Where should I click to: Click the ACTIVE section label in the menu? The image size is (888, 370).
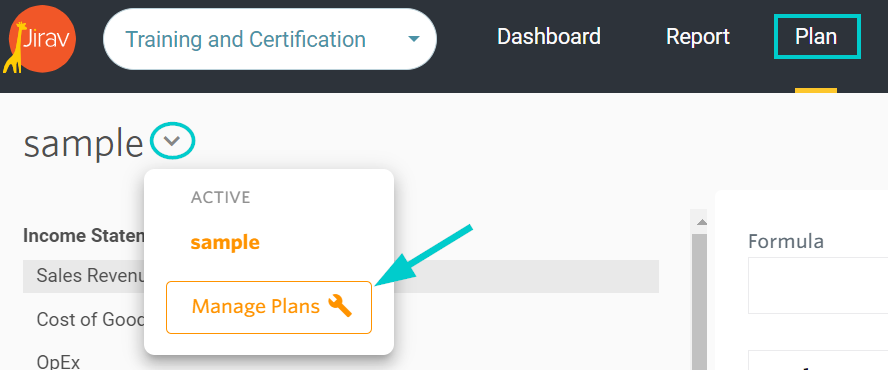tap(220, 197)
